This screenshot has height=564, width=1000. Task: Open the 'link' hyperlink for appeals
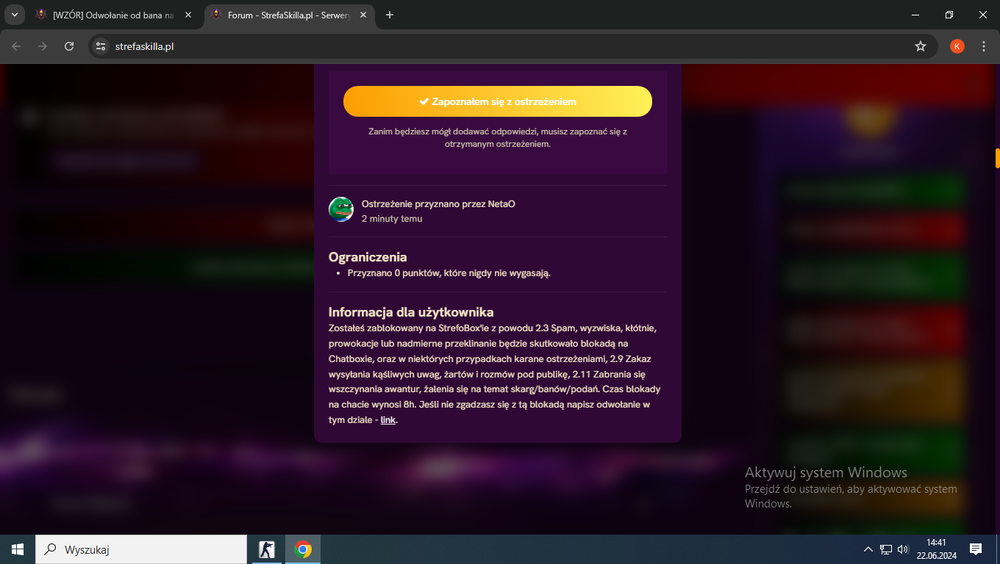click(x=388, y=420)
